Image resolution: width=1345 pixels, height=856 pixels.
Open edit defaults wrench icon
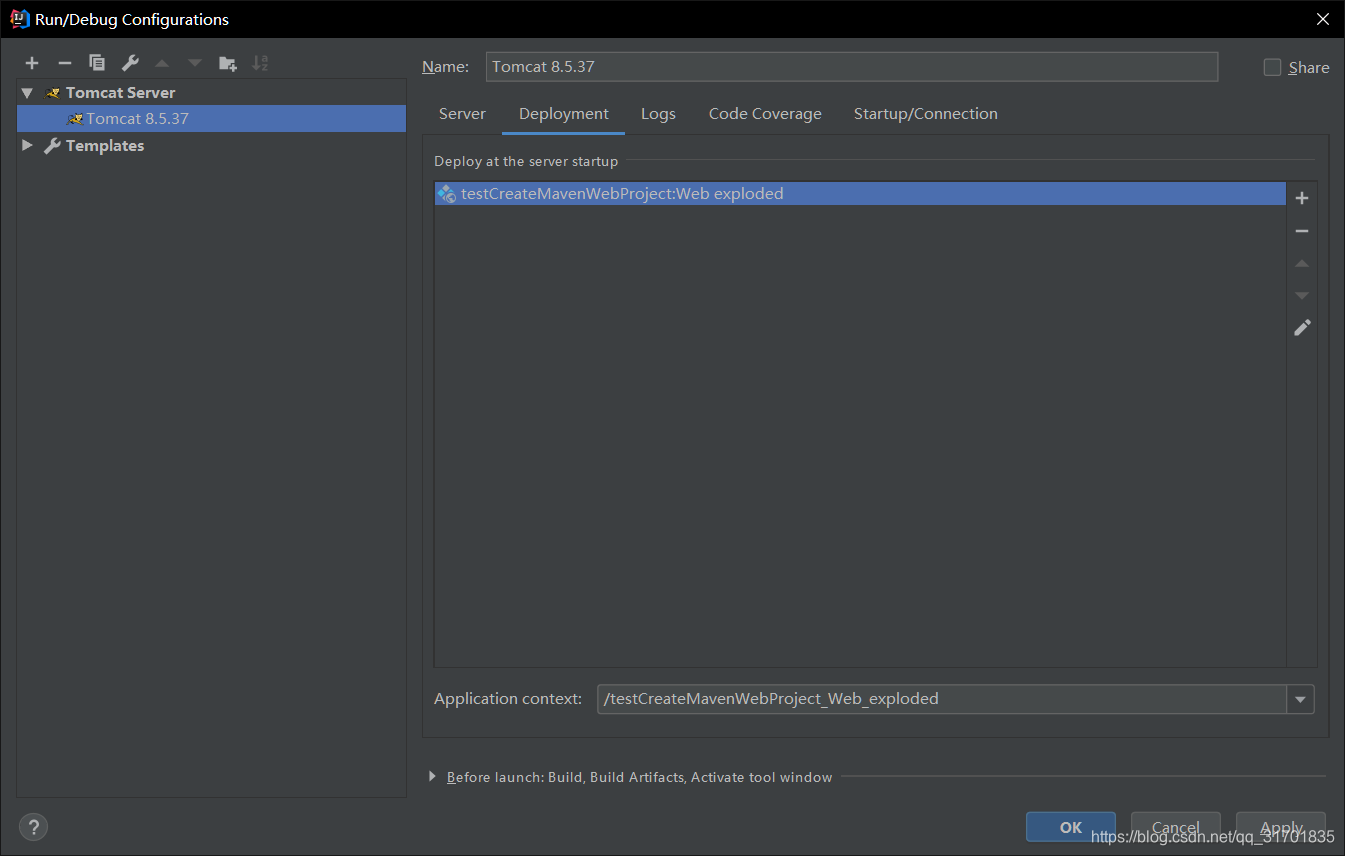tap(130, 63)
